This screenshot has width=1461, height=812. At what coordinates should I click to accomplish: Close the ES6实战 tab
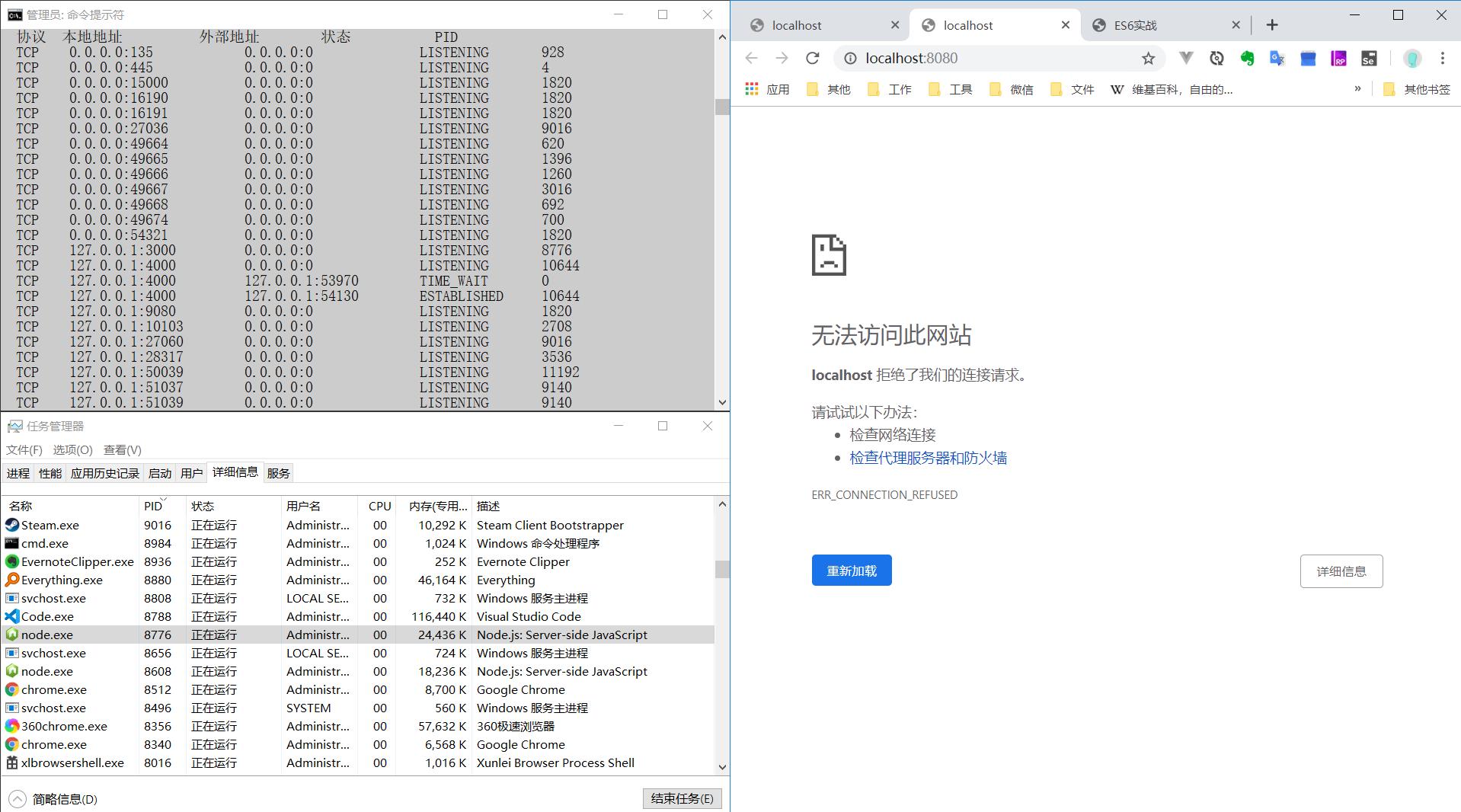(x=1236, y=25)
